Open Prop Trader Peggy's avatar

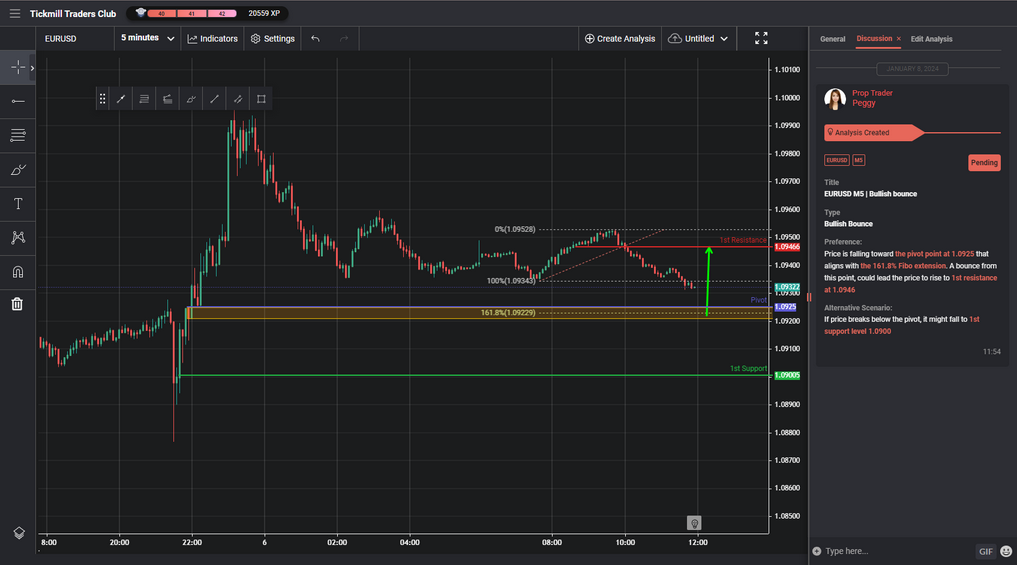coord(835,99)
